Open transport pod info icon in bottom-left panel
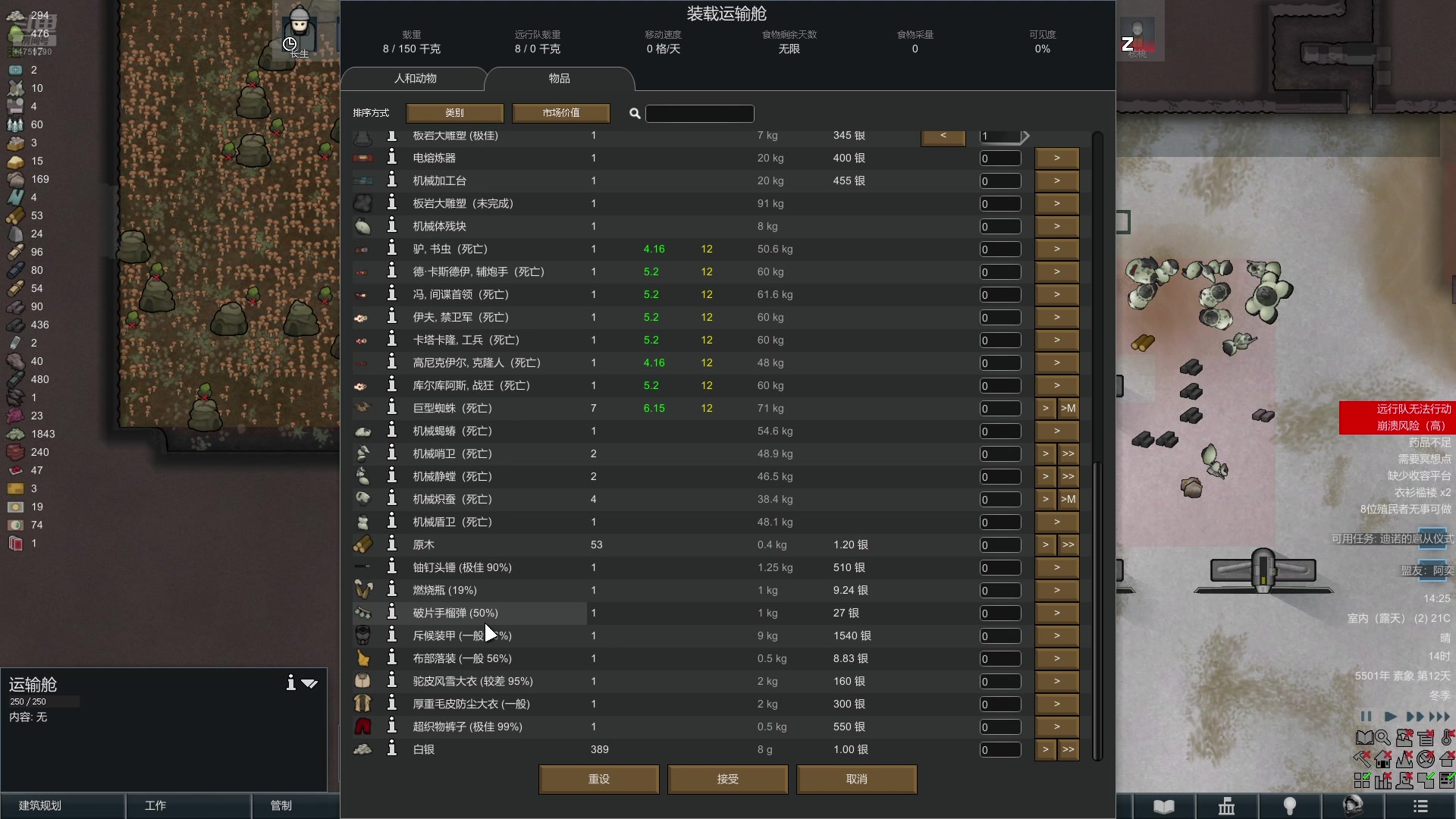1456x819 pixels. coord(290,682)
